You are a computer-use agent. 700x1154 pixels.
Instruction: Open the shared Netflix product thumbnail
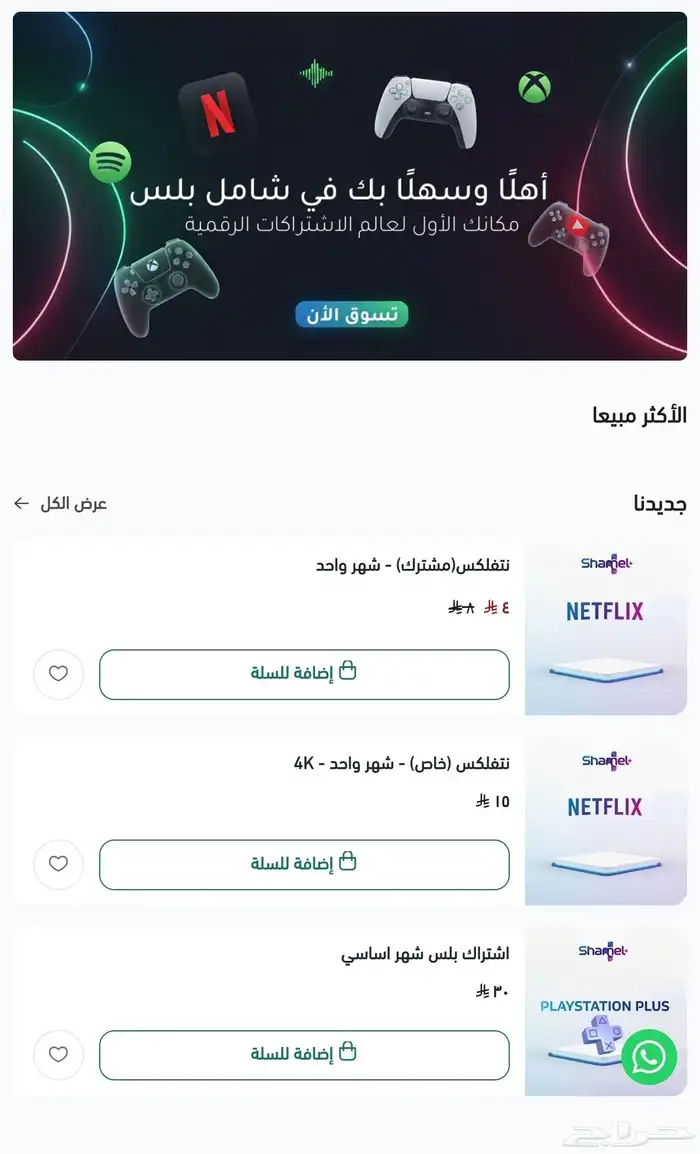coord(606,628)
